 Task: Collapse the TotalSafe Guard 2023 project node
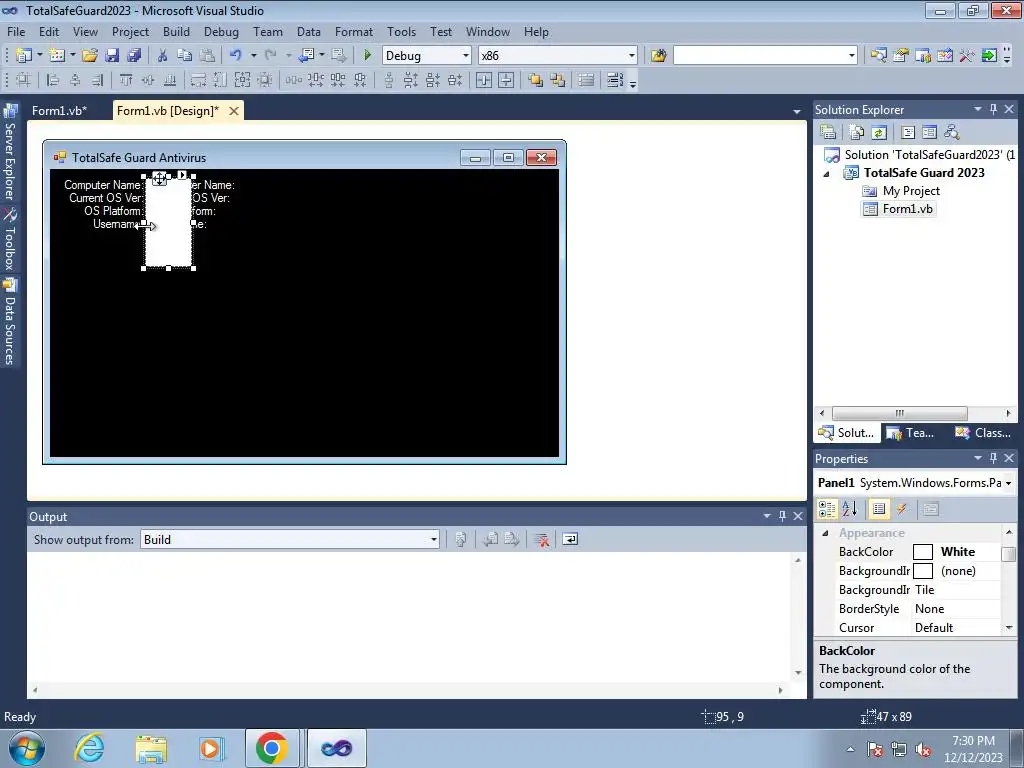tap(826, 174)
